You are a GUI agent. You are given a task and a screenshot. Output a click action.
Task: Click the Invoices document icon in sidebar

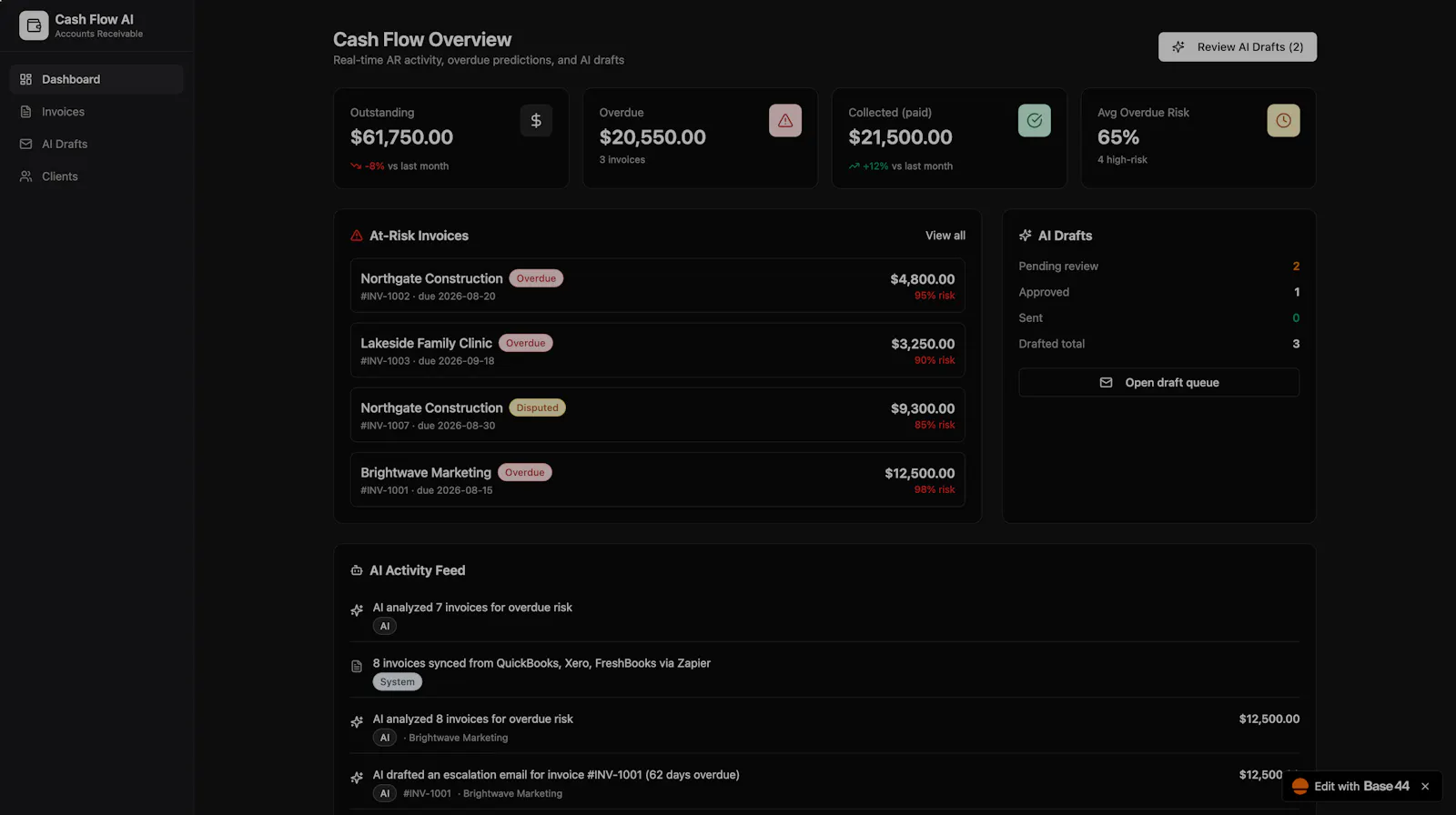point(25,112)
